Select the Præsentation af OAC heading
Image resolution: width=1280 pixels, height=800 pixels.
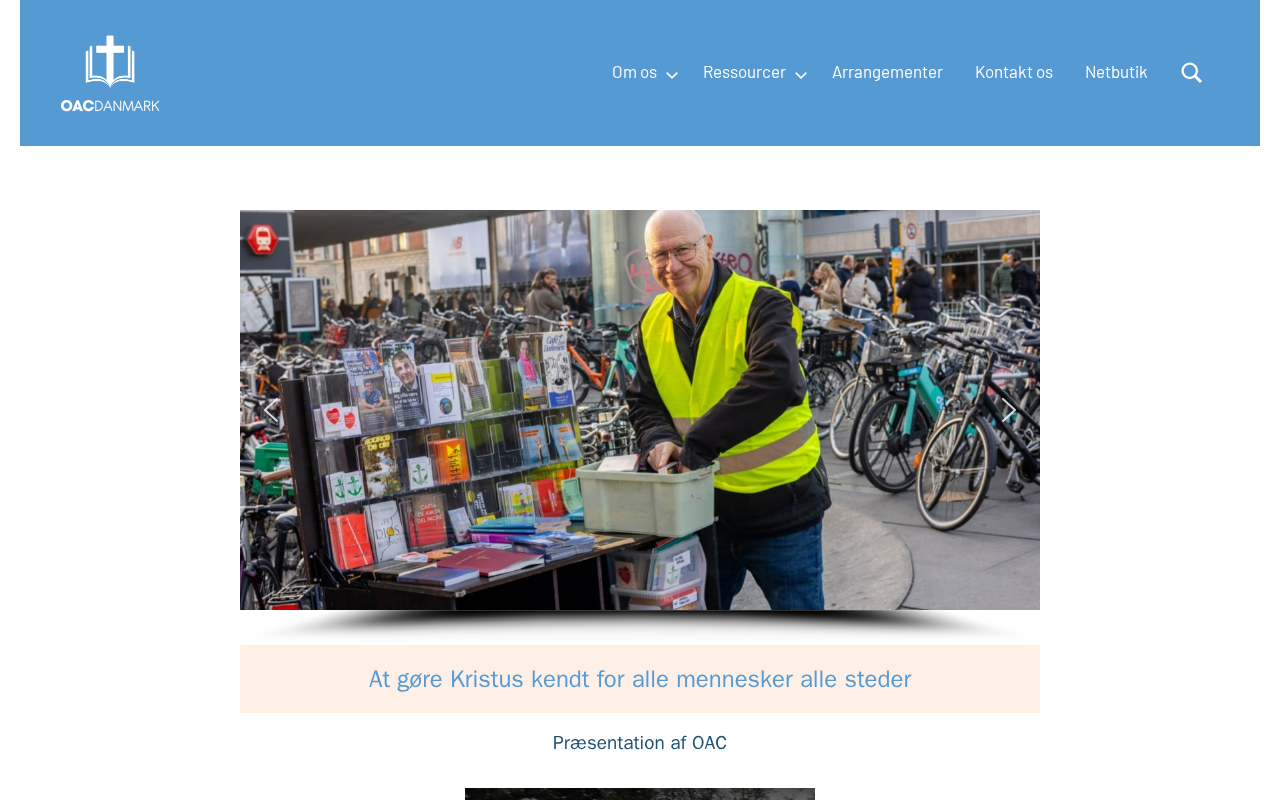tap(640, 743)
